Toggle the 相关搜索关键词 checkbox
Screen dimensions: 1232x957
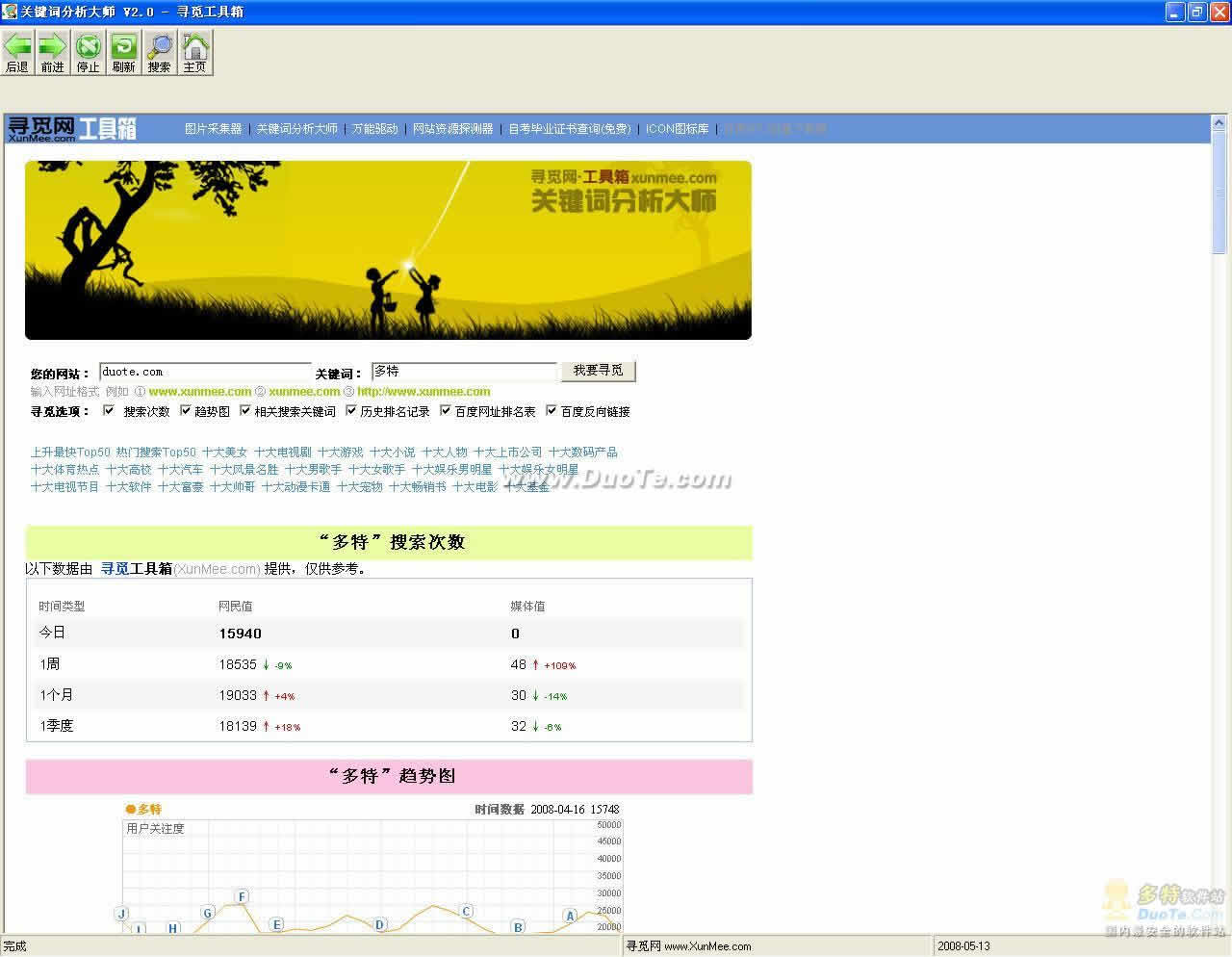[245, 410]
